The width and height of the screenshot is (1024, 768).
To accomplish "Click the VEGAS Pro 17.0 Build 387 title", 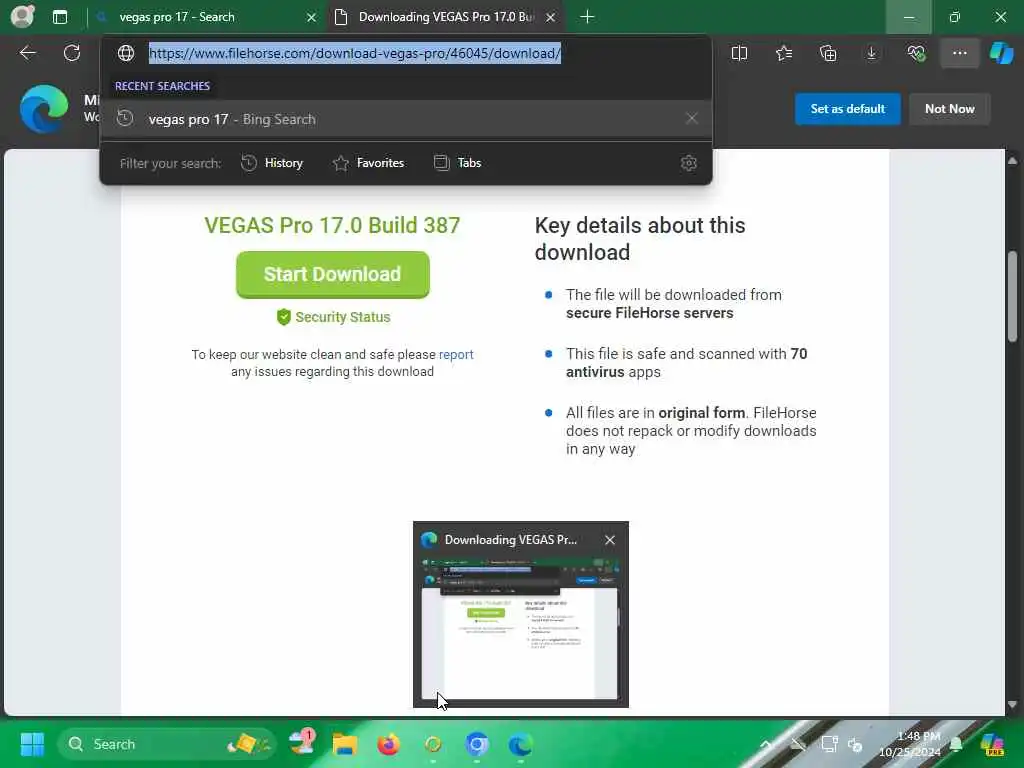I will [x=332, y=225].
